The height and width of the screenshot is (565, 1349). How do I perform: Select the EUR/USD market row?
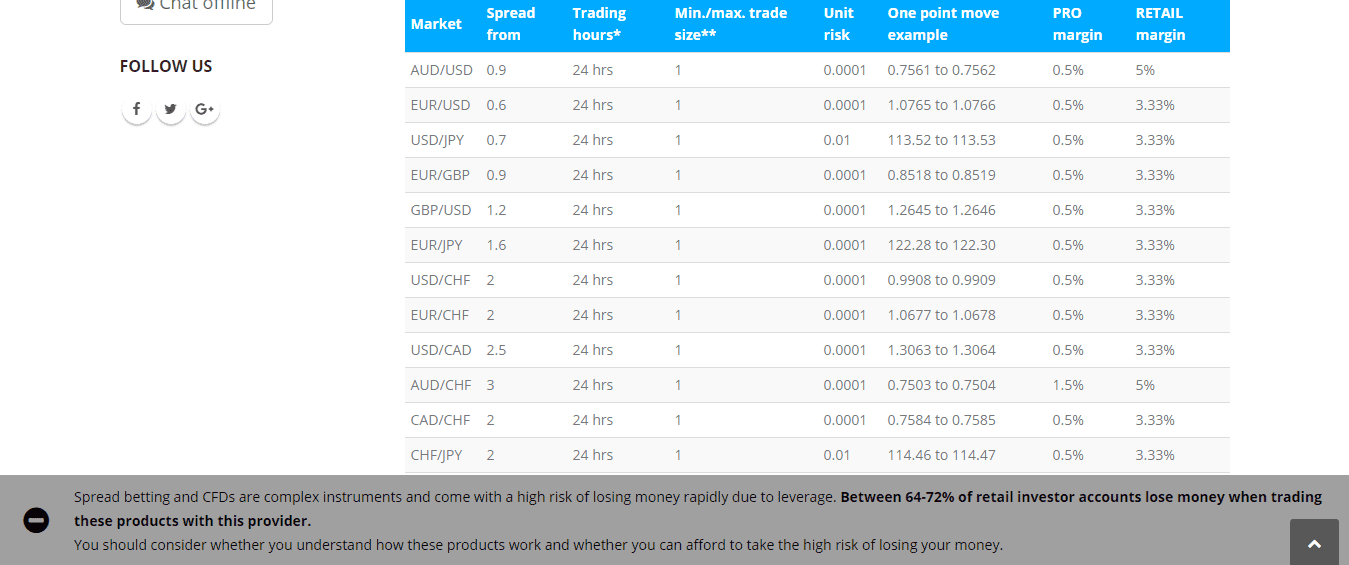[440, 105]
